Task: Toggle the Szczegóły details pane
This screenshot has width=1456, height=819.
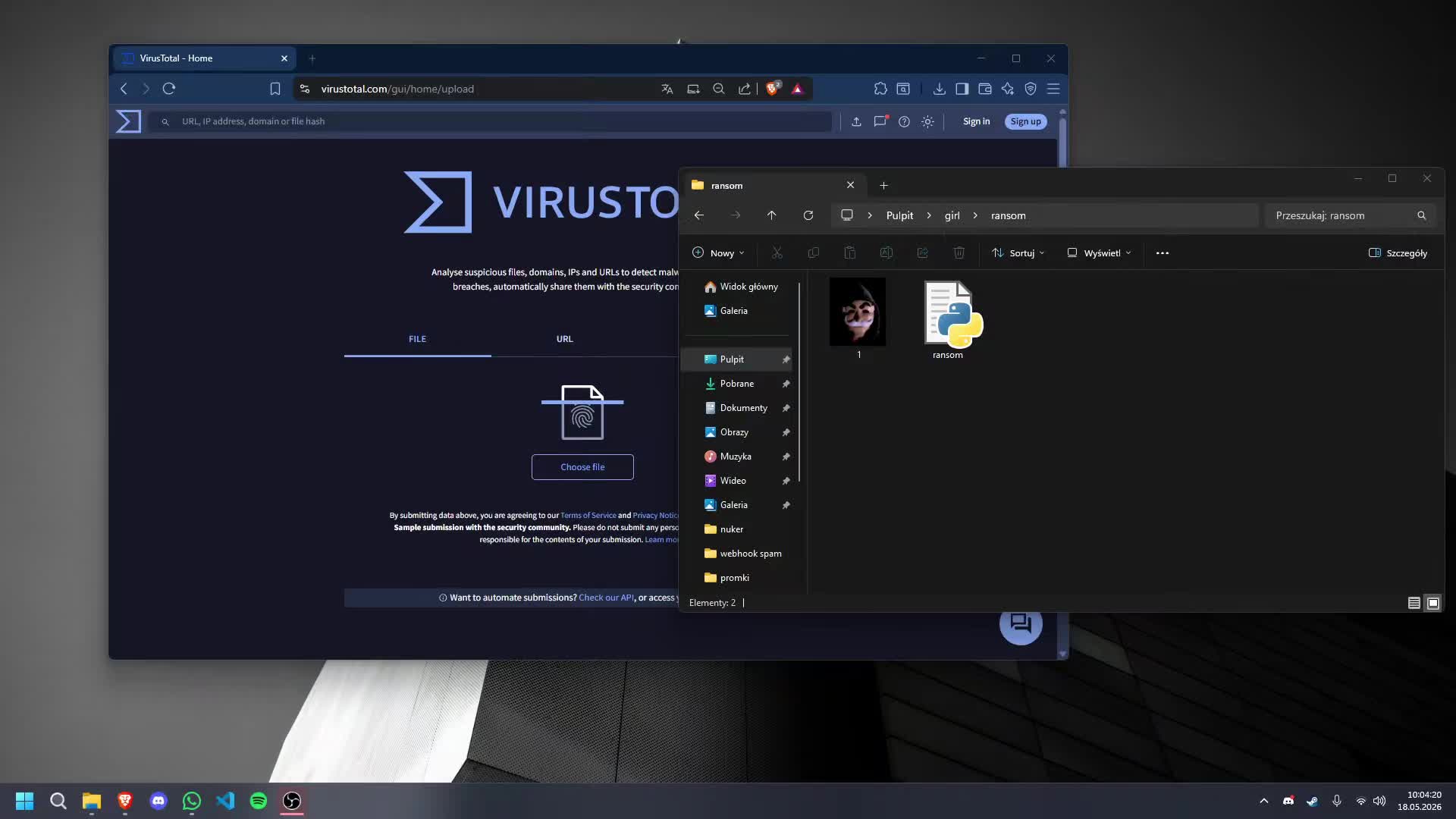Action: click(1398, 253)
